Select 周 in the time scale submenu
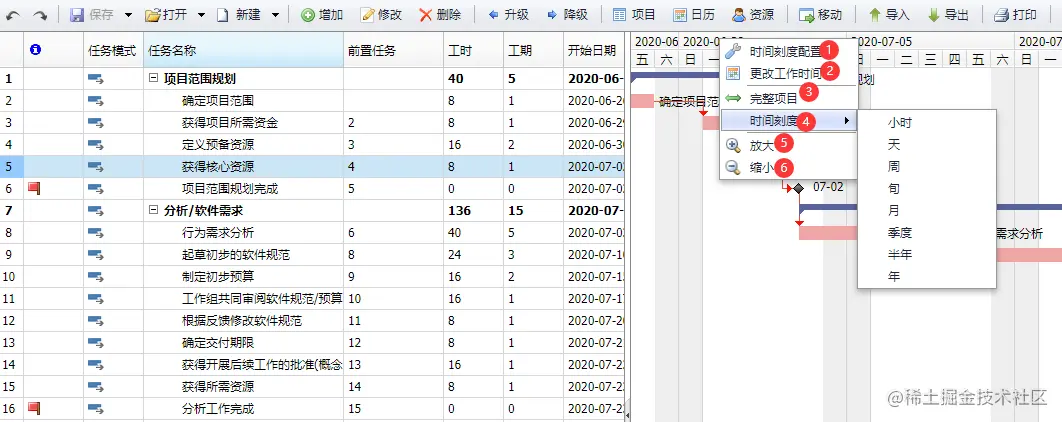 pos(927,167)
